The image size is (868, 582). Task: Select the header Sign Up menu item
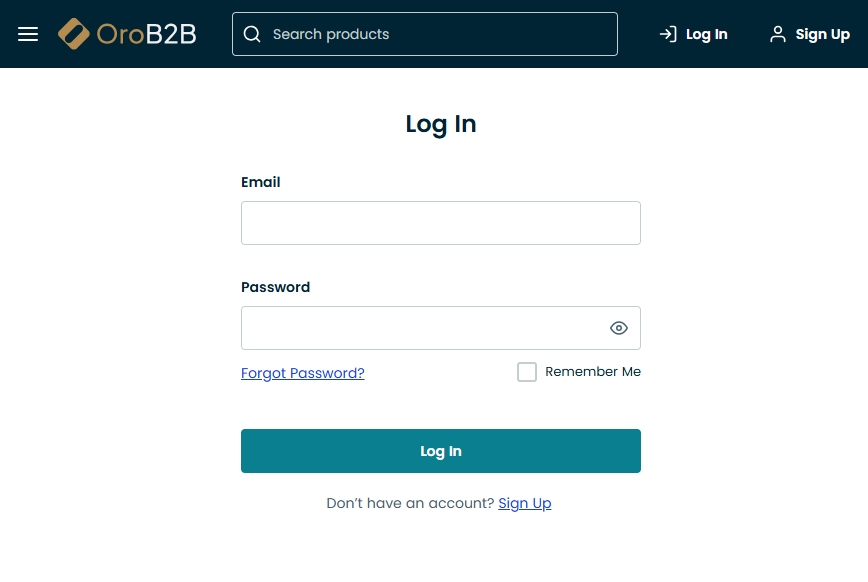(822, 34)
